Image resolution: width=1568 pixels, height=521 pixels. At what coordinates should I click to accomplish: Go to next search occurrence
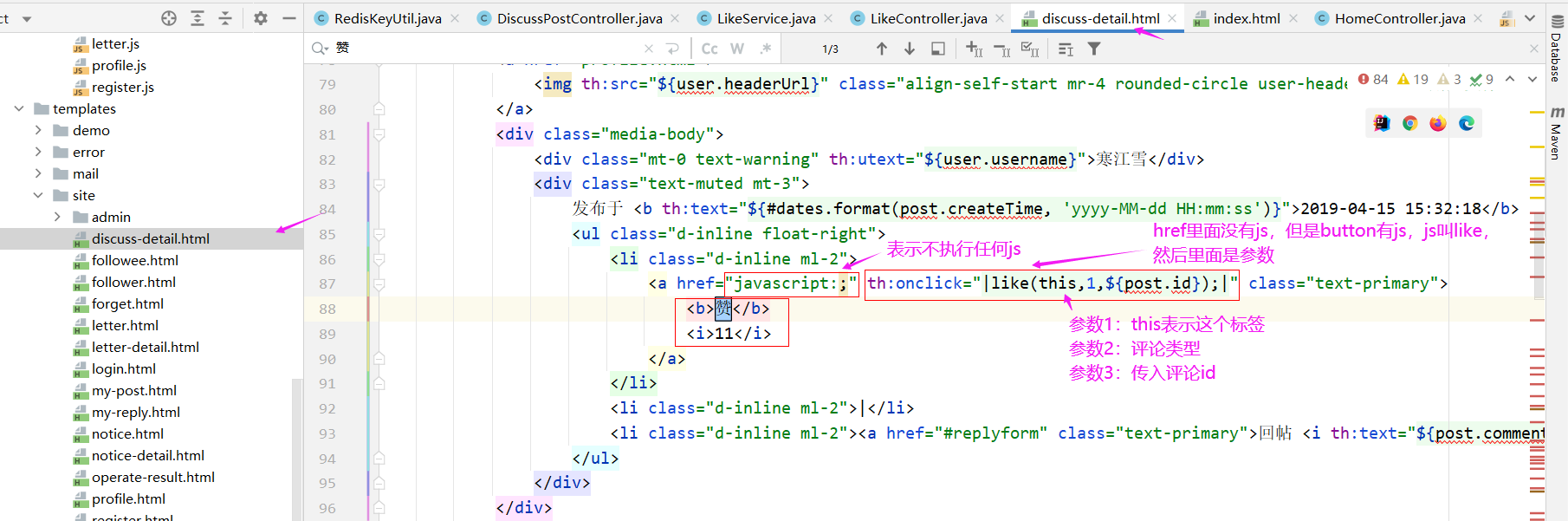(910, 49)
